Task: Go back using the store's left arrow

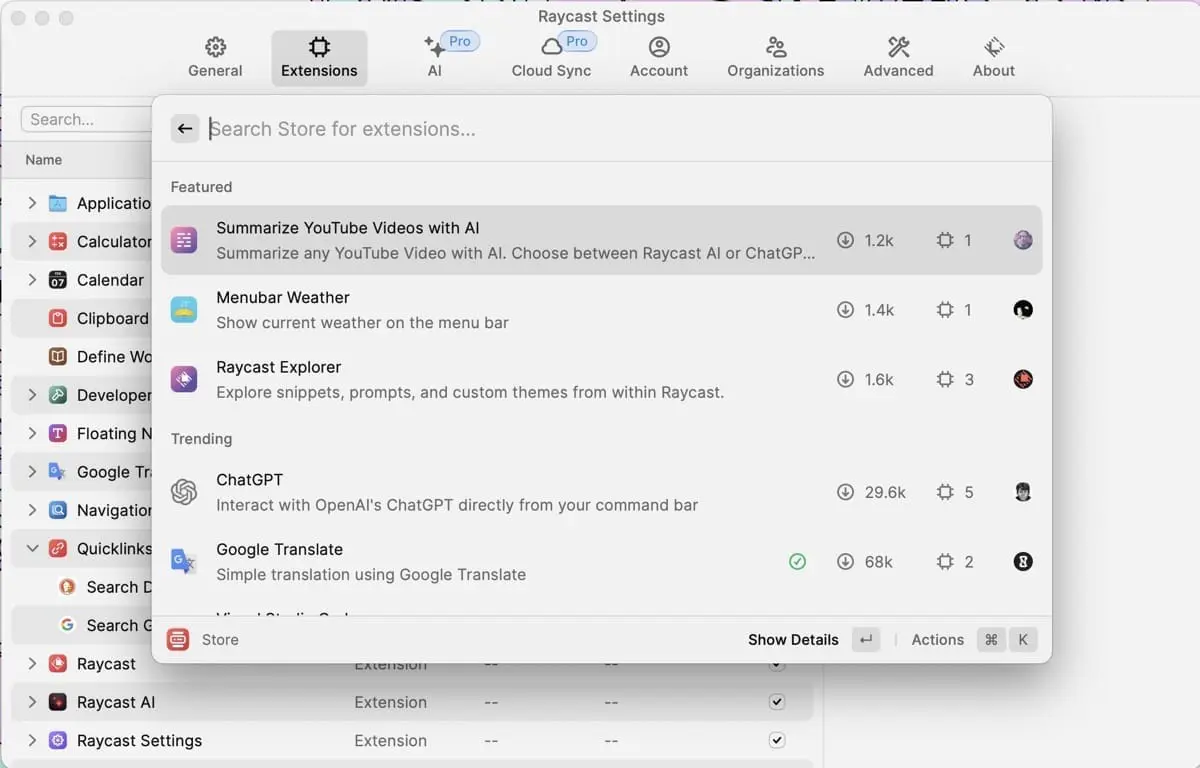Action: [x=185, y=129]
